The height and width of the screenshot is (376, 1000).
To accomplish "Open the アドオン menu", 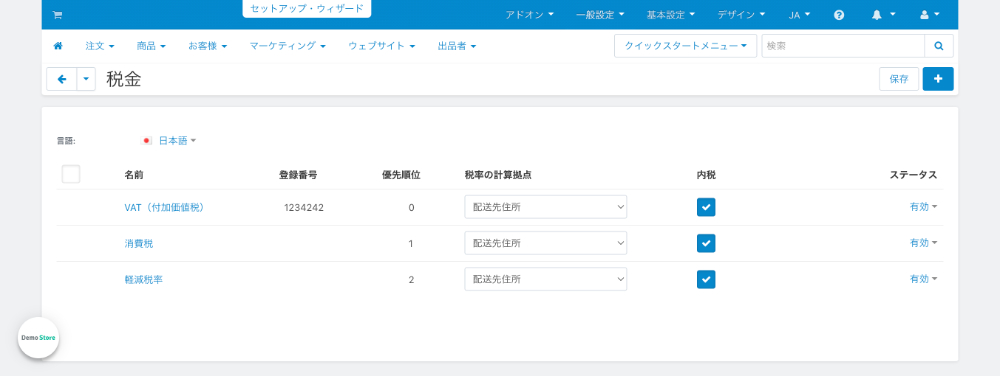I will pyautogui.click(x=529, y=15).
